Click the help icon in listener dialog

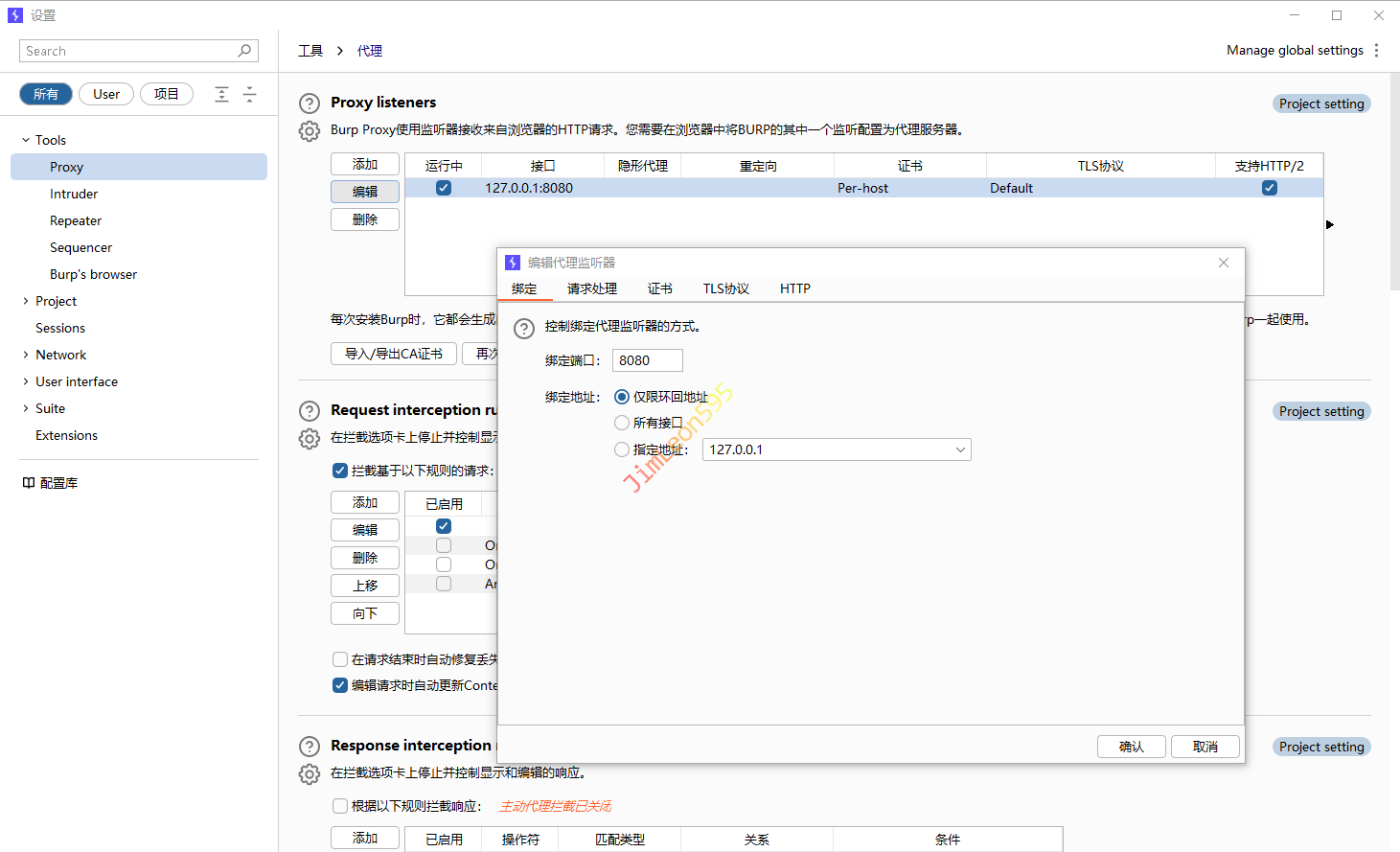(x=524, y=329)
